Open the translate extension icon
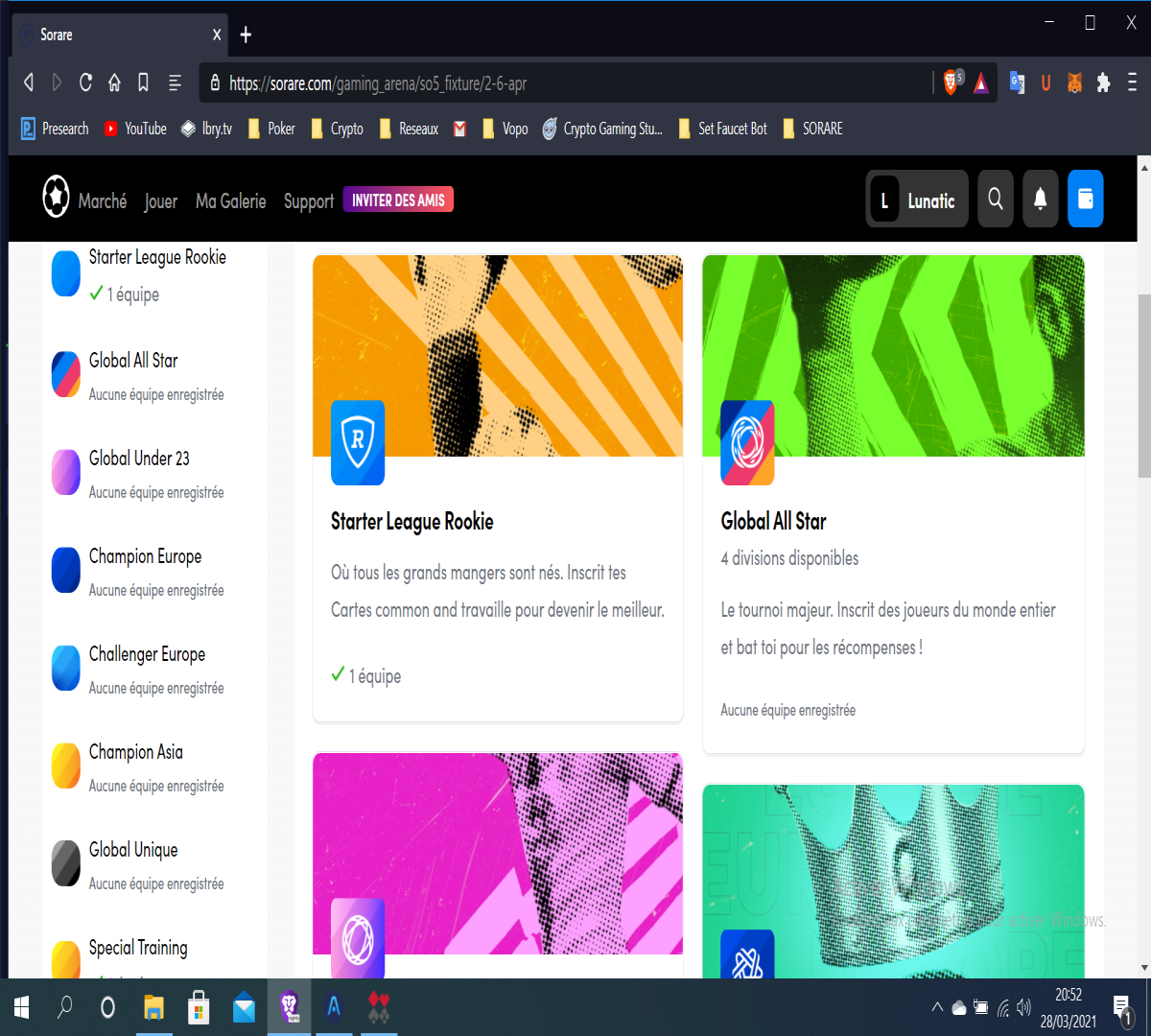Viewport: 1151px width, 1036px height. click(1018, 83)
